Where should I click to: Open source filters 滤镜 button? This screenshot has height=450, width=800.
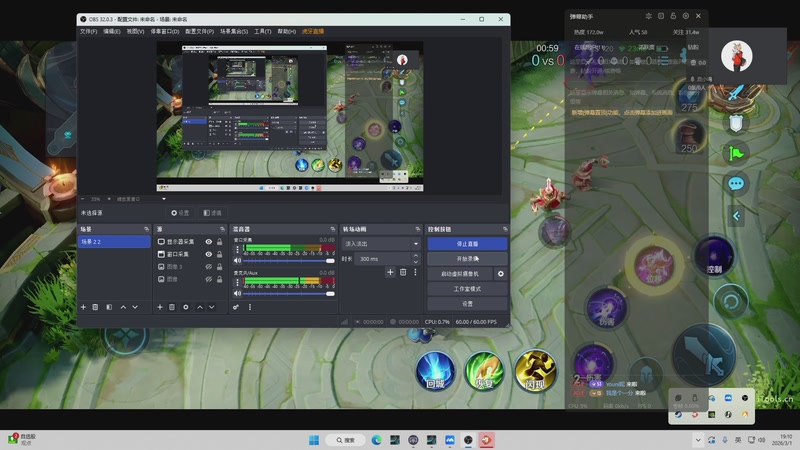(212, 213)
